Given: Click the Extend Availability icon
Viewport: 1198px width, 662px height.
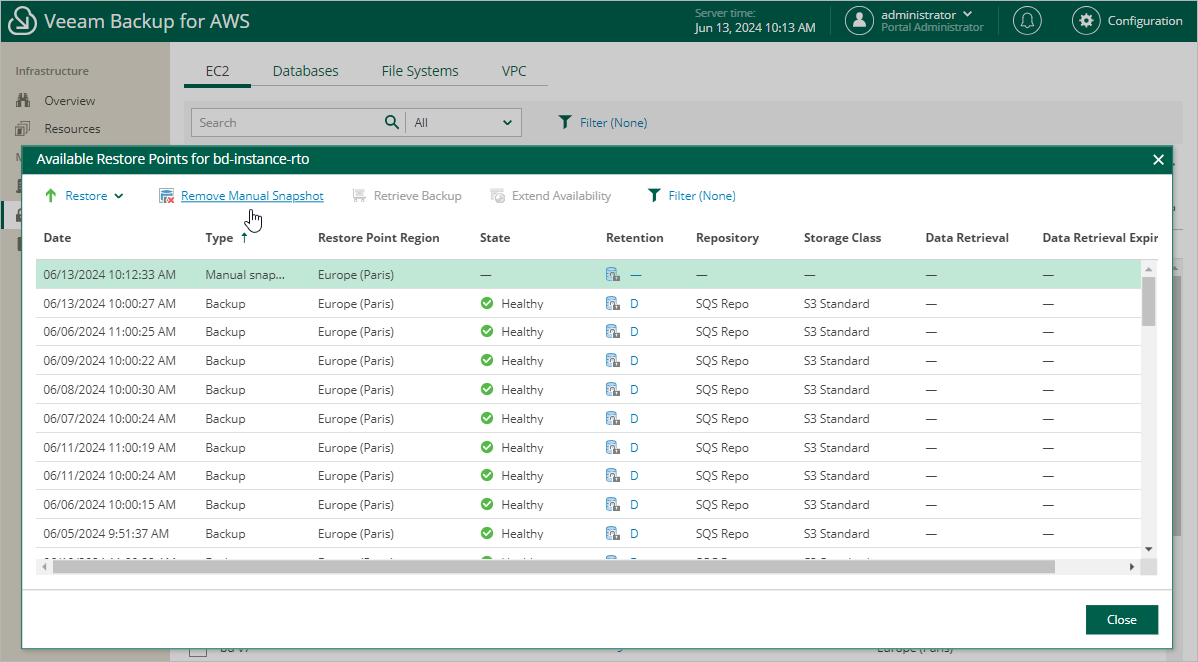Looking at the screenshot, I should tap(497, 196).
